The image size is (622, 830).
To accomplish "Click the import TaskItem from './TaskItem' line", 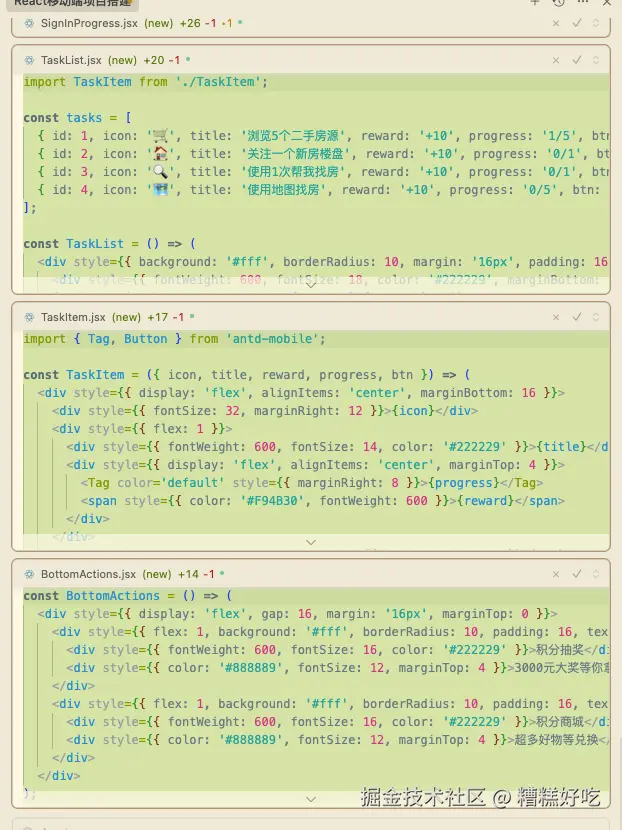I will (146, 82).
